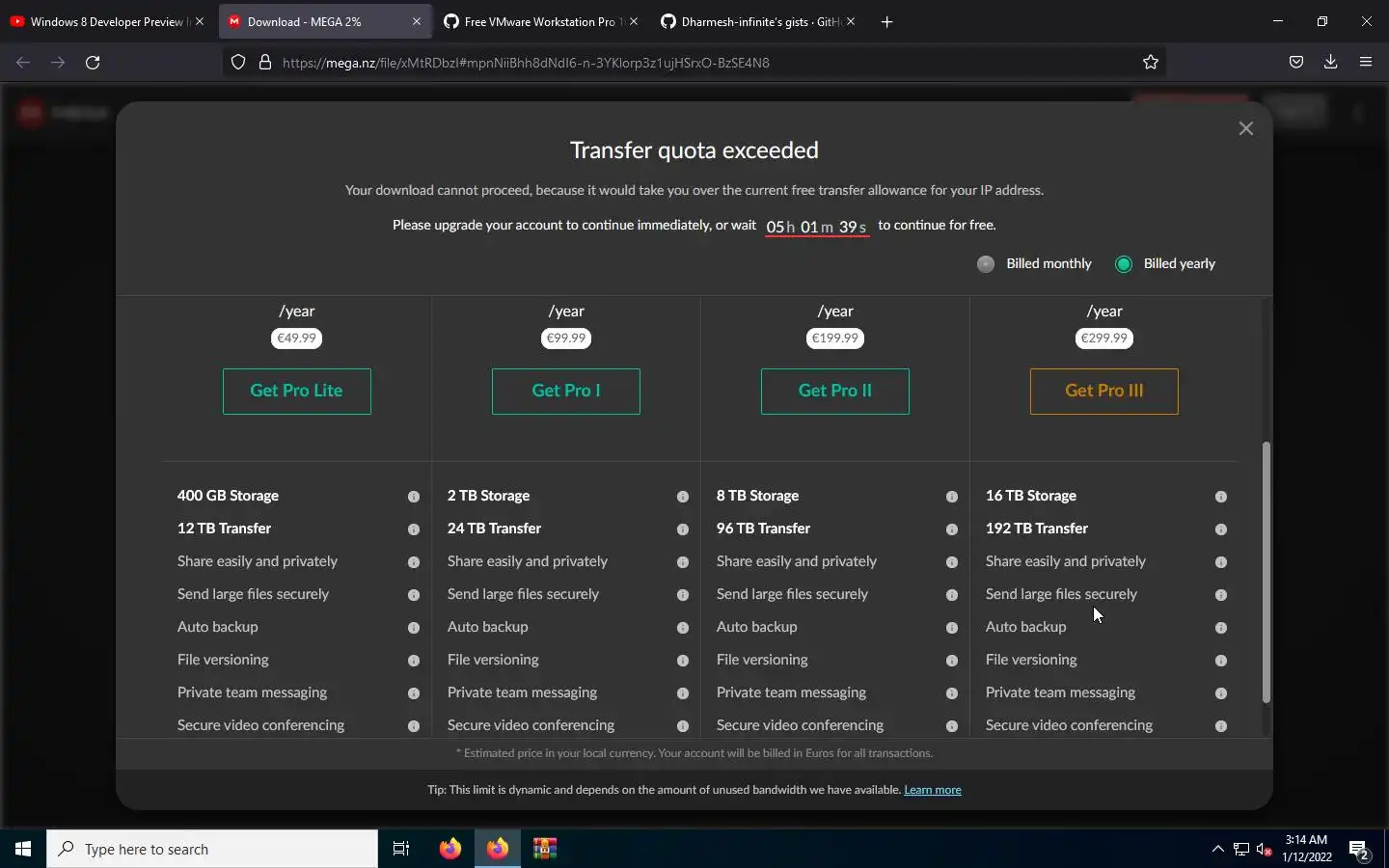Click the €99.99 price badge
Image resolution: width=1389 pixels, height=868 pixels.
coord(566,339)
